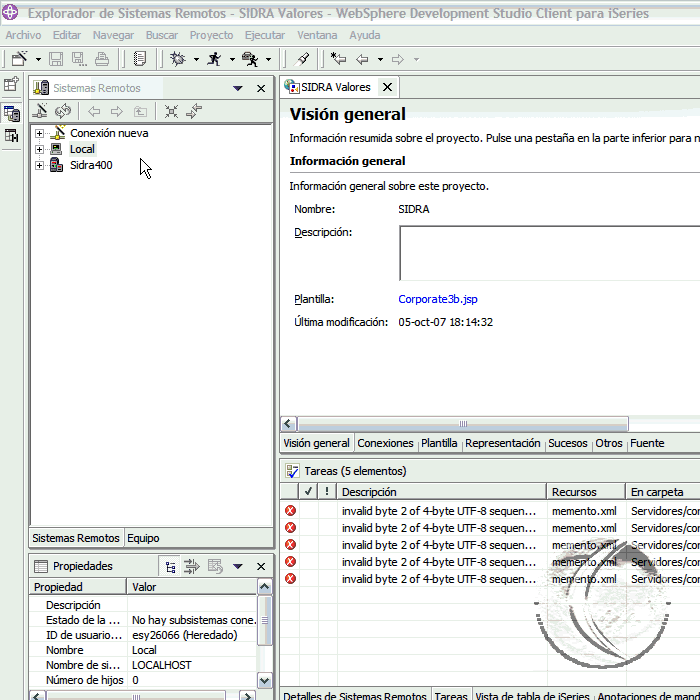Select the table perspective sidebar icon

click(11, 135)
